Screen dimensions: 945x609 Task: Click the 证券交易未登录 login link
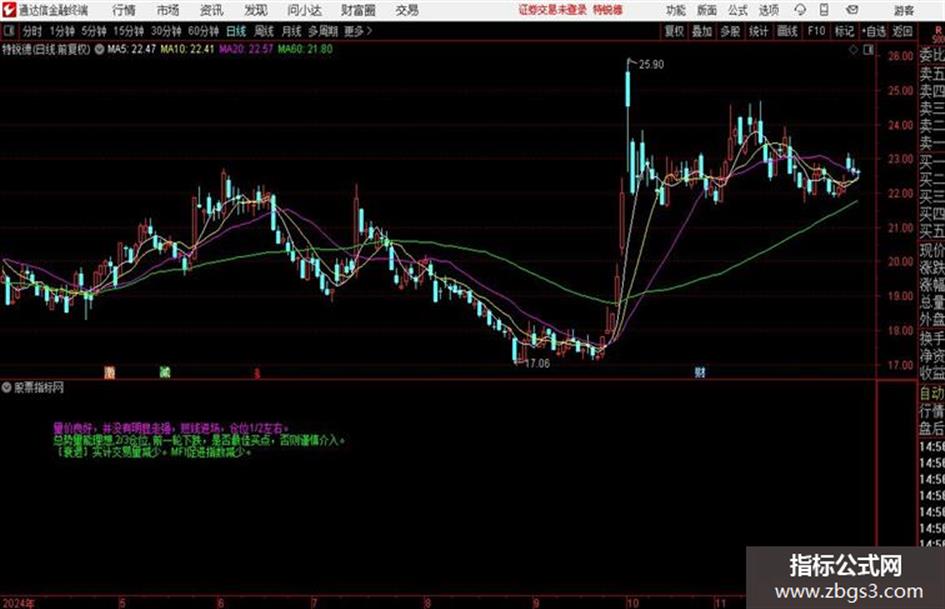pos(552,10)
